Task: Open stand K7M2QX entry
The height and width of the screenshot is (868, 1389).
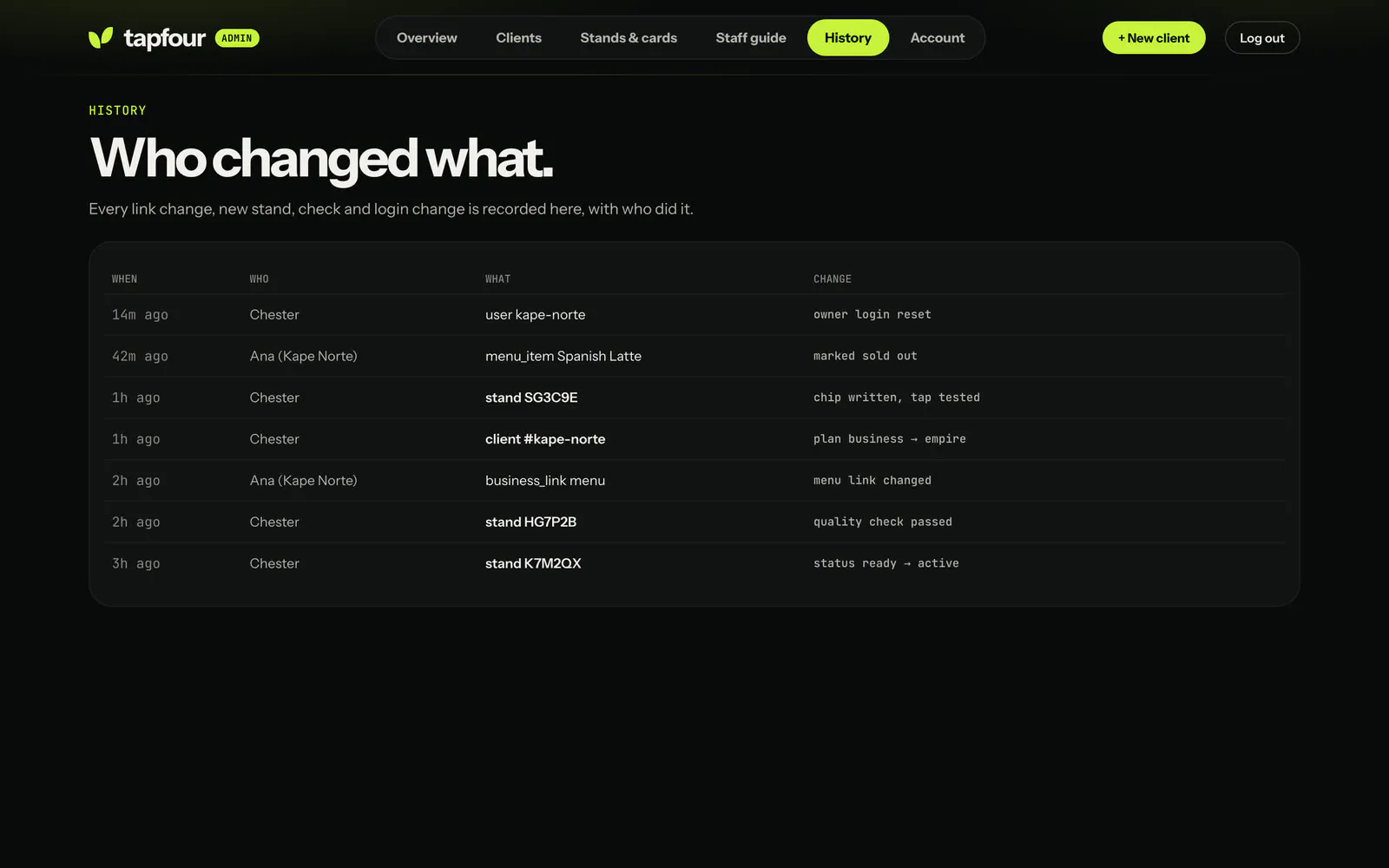Action: tap(533, 563)
